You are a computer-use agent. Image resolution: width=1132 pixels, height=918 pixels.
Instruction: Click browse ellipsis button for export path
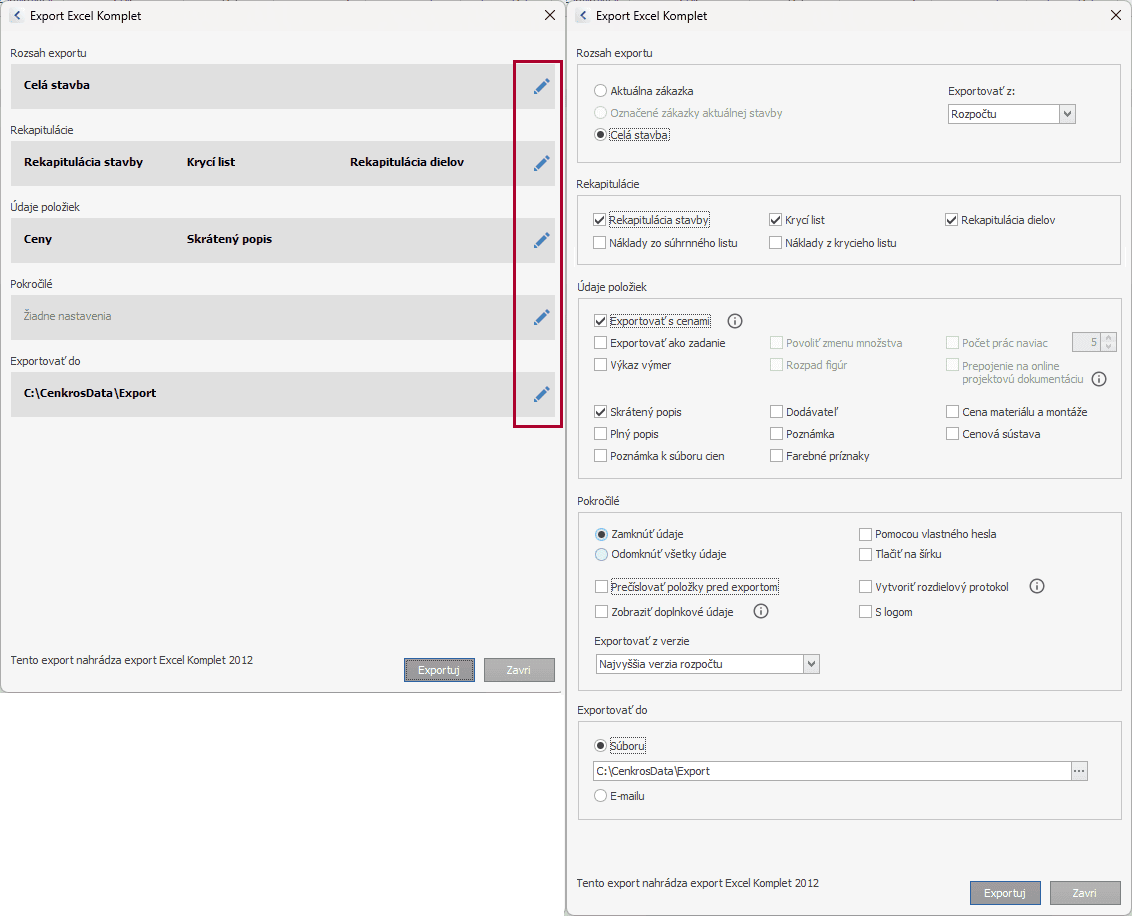pyautogui.click(x=1079, y=771)
